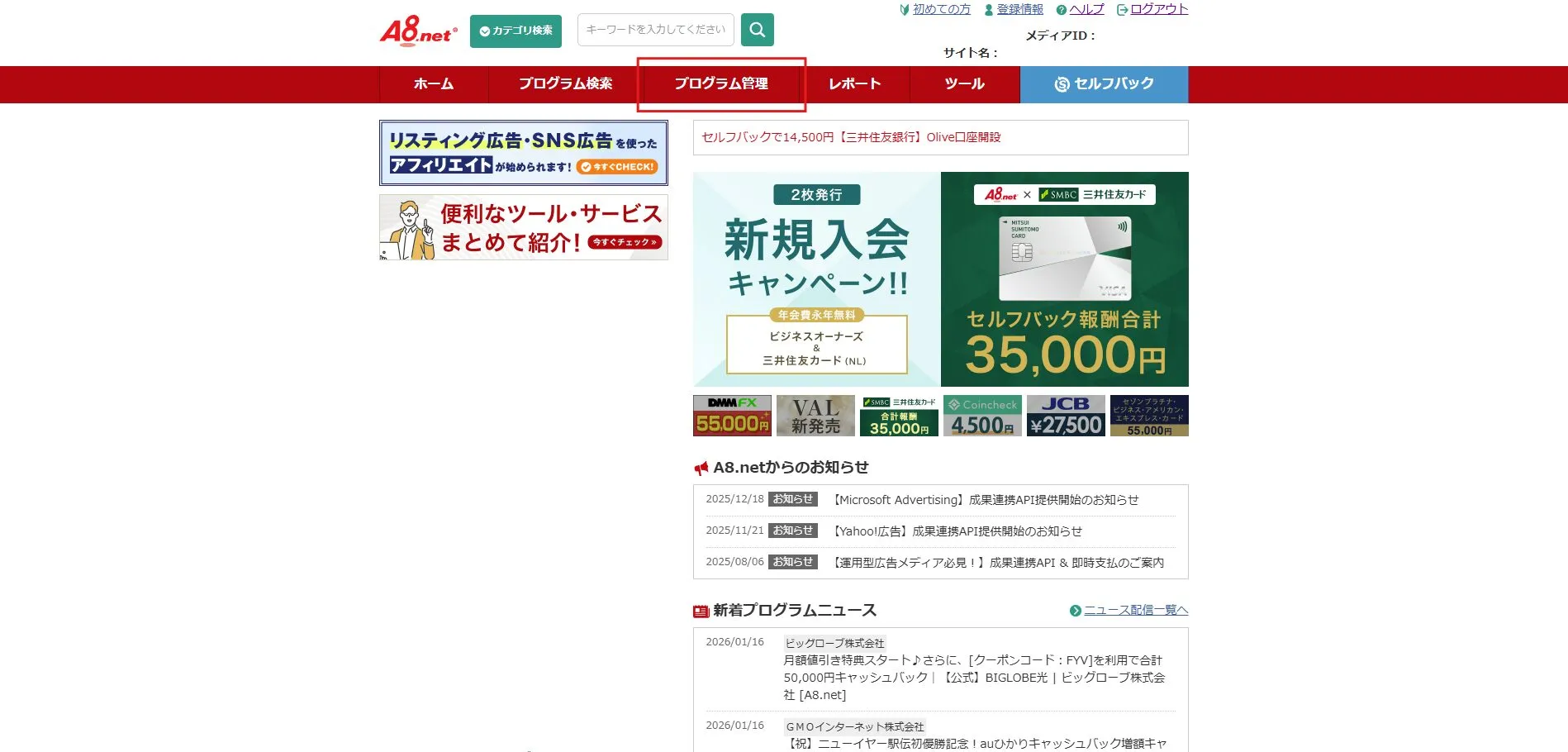Click the お知らせ tag dated 2025/08/06
Viewport: 1568px width, 752px height.
click(x=793, y=562)
